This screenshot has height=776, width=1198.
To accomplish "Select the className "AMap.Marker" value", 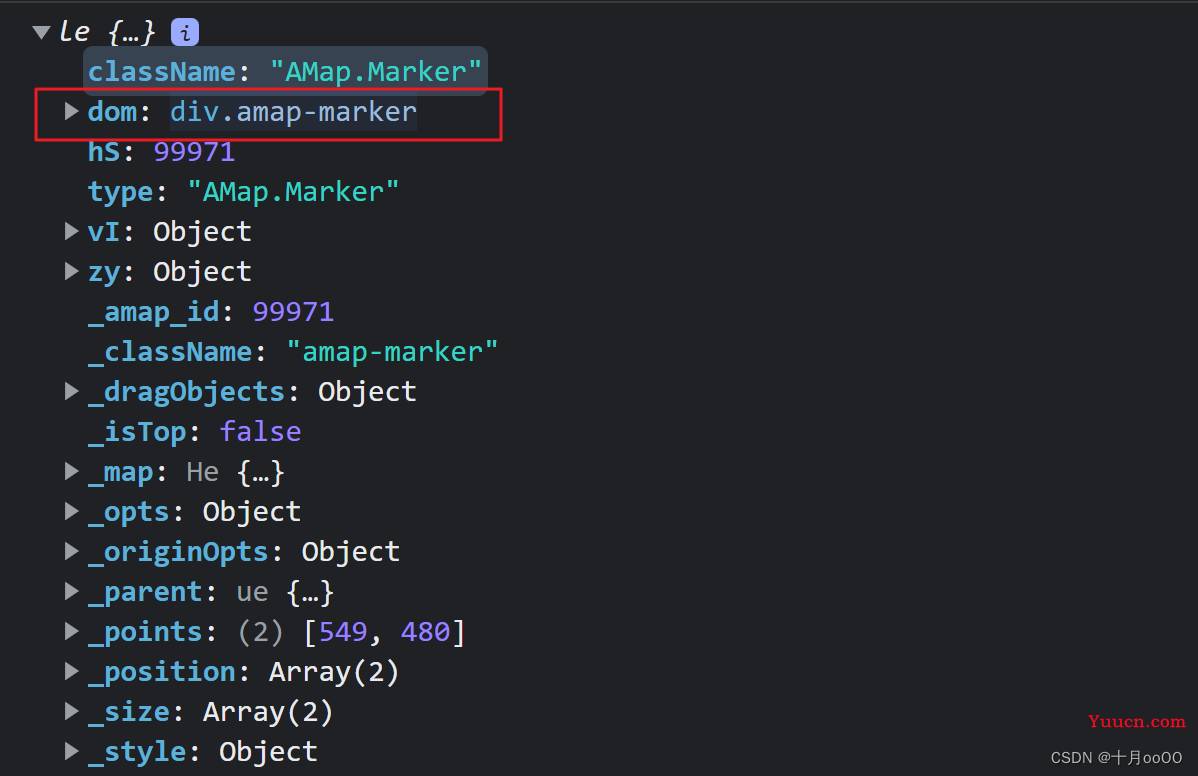I will click(x=377, y=72).
